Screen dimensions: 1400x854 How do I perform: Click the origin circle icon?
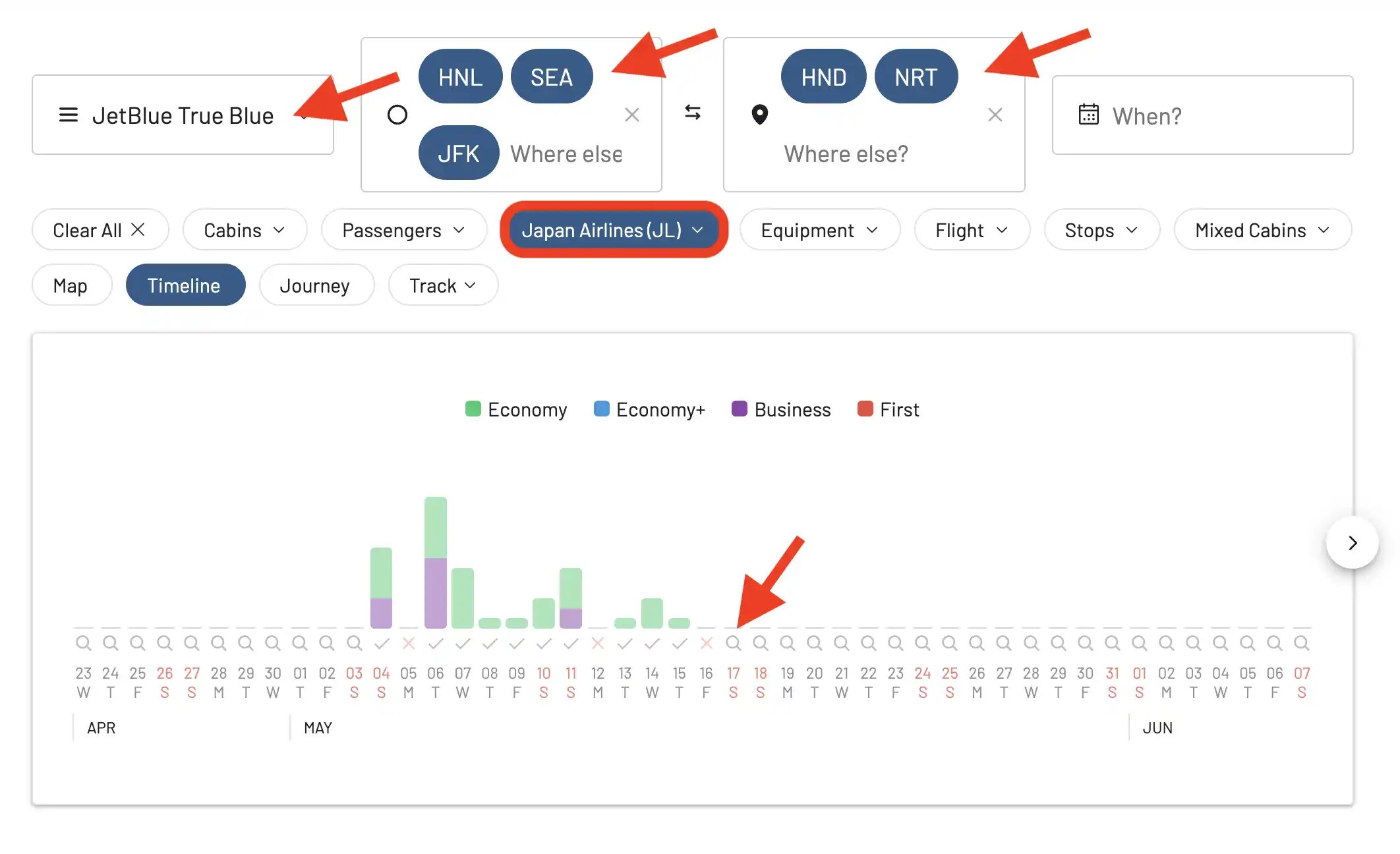point(397,115)
